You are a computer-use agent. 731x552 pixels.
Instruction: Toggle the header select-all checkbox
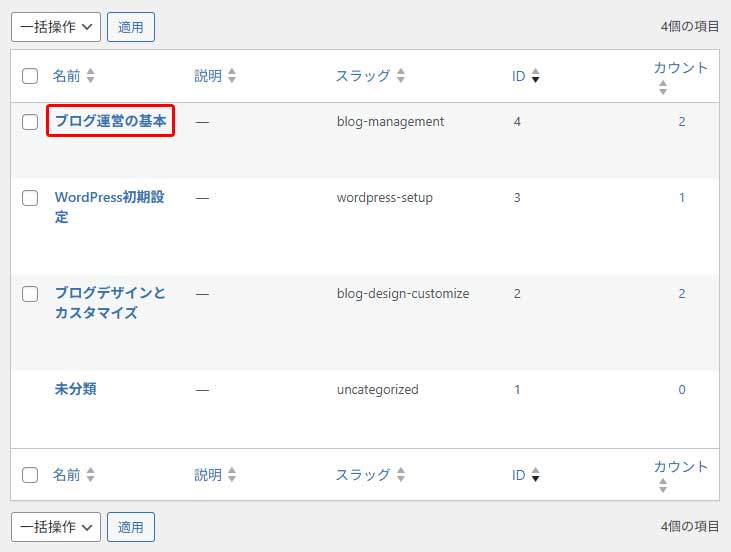click(30, 76)
